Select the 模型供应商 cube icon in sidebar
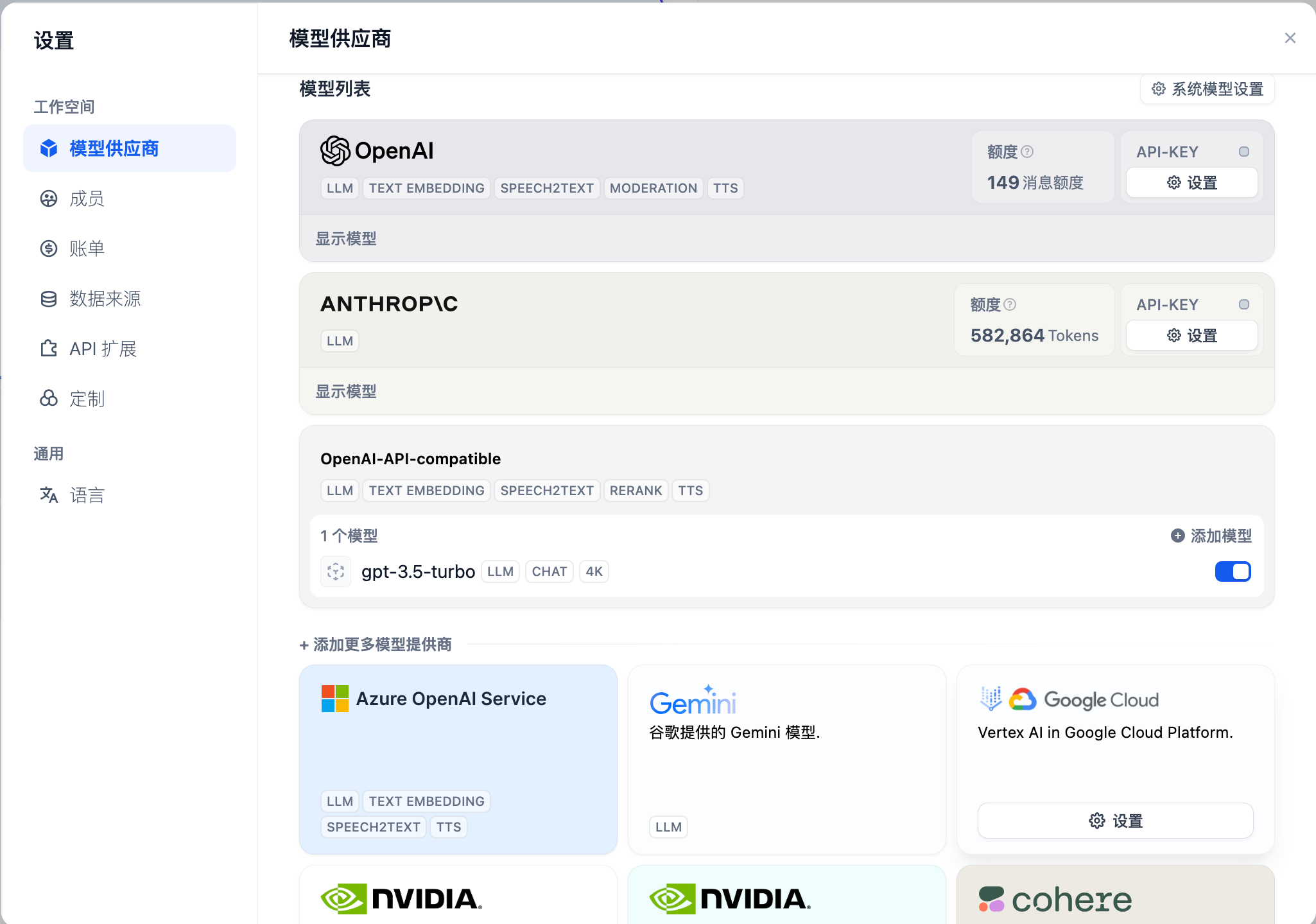Screen dimensions: 1316x924 [x=49, y=148]
